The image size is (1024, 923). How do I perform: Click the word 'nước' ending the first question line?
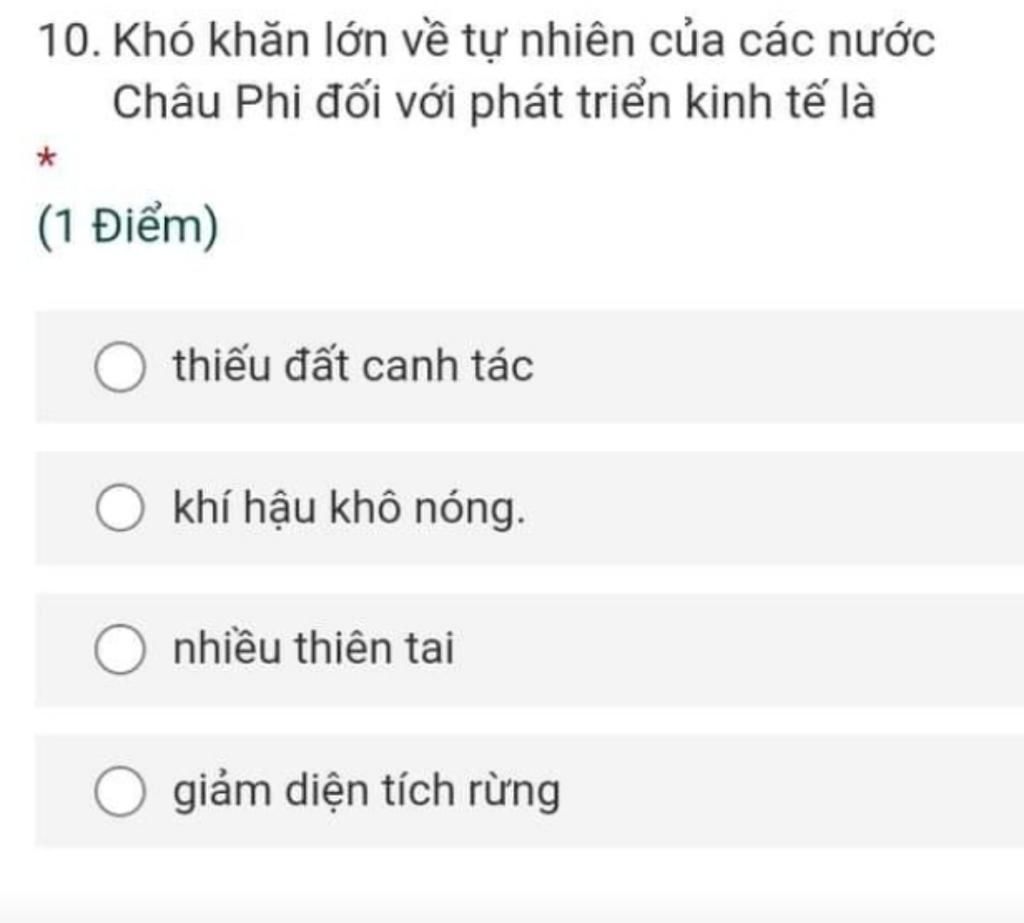[882, 41]
